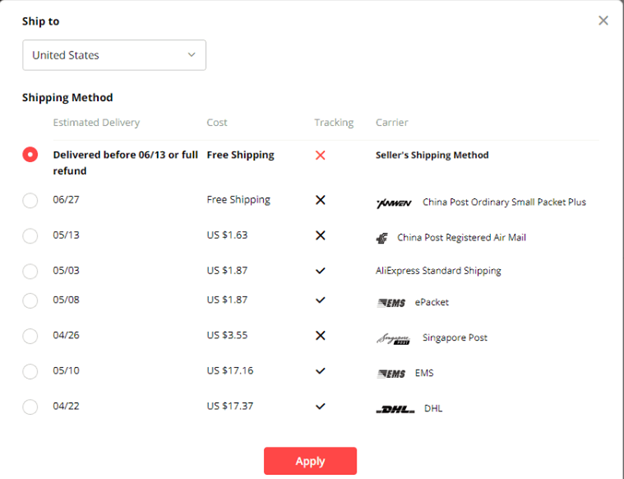The width and height of the screenshot is (624, 479).
Task: Click the DHL carrier logo
Action: (x=394, y=408)
